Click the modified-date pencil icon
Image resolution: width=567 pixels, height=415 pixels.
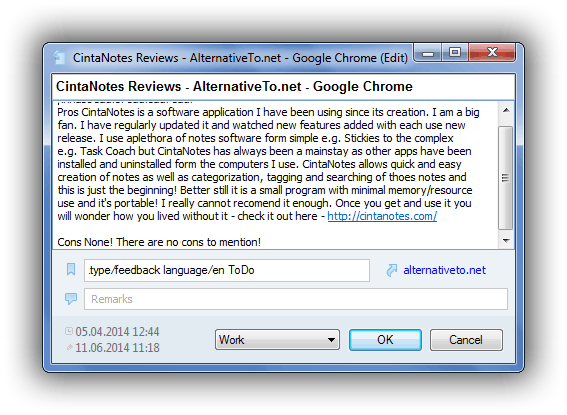click(x=69, y=347)
